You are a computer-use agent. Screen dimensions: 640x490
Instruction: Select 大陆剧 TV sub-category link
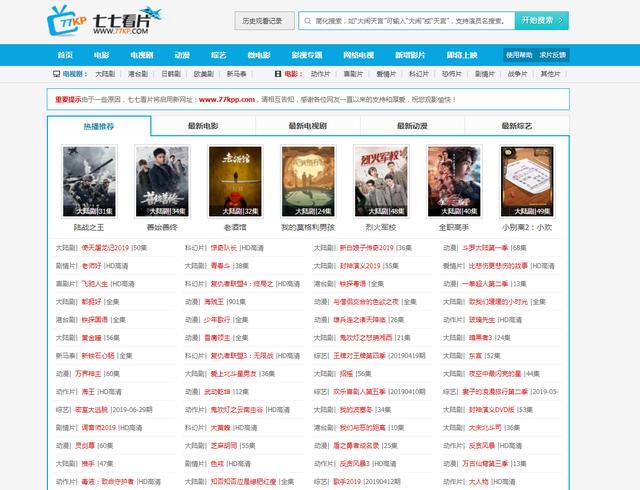click(105, 74)
